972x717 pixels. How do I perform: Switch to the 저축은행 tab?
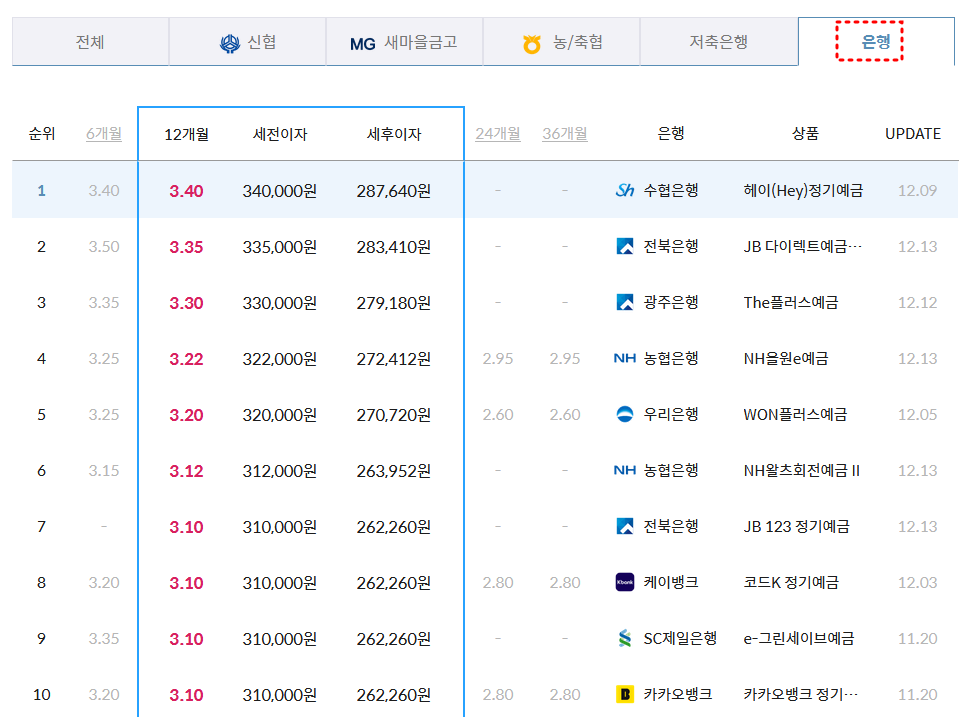(719, 42)
